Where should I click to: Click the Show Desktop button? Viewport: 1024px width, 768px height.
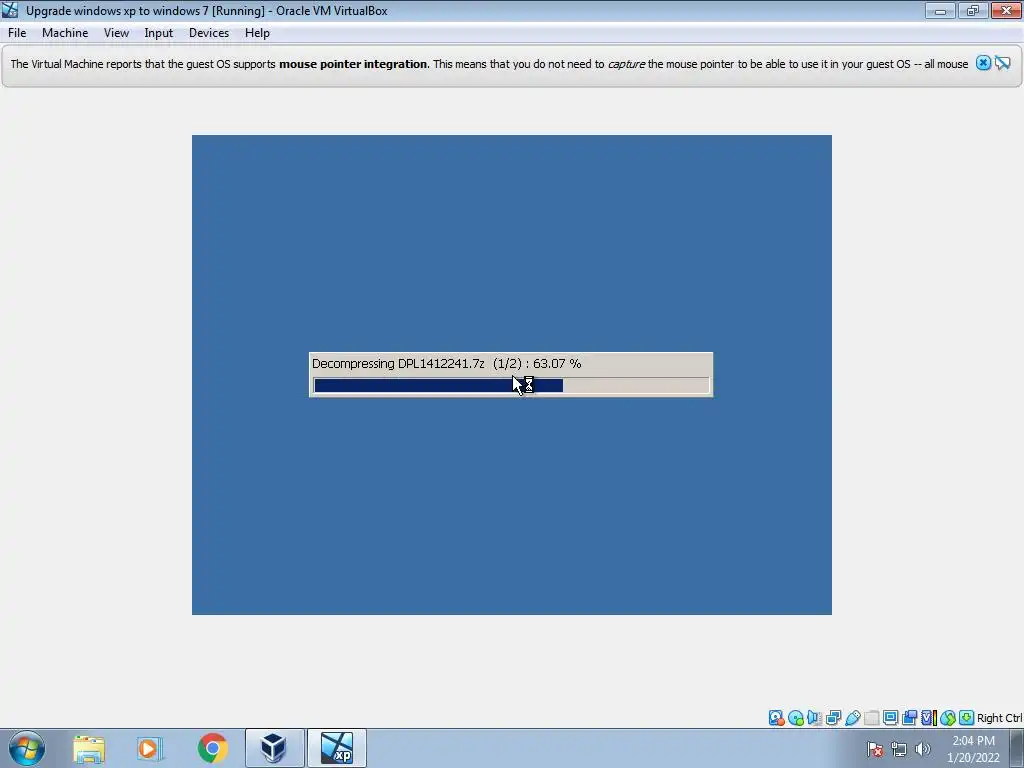click(x=1017, y=748)
